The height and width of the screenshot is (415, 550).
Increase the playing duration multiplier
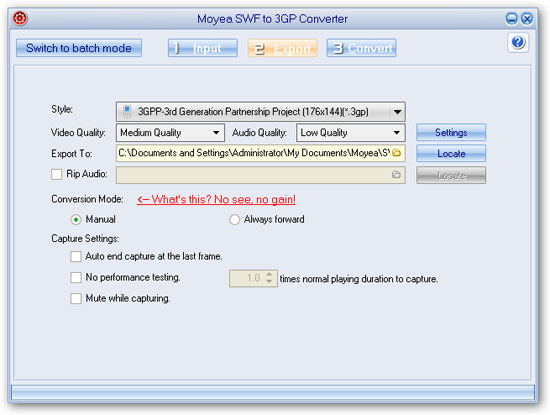click(x=269, y=274)
